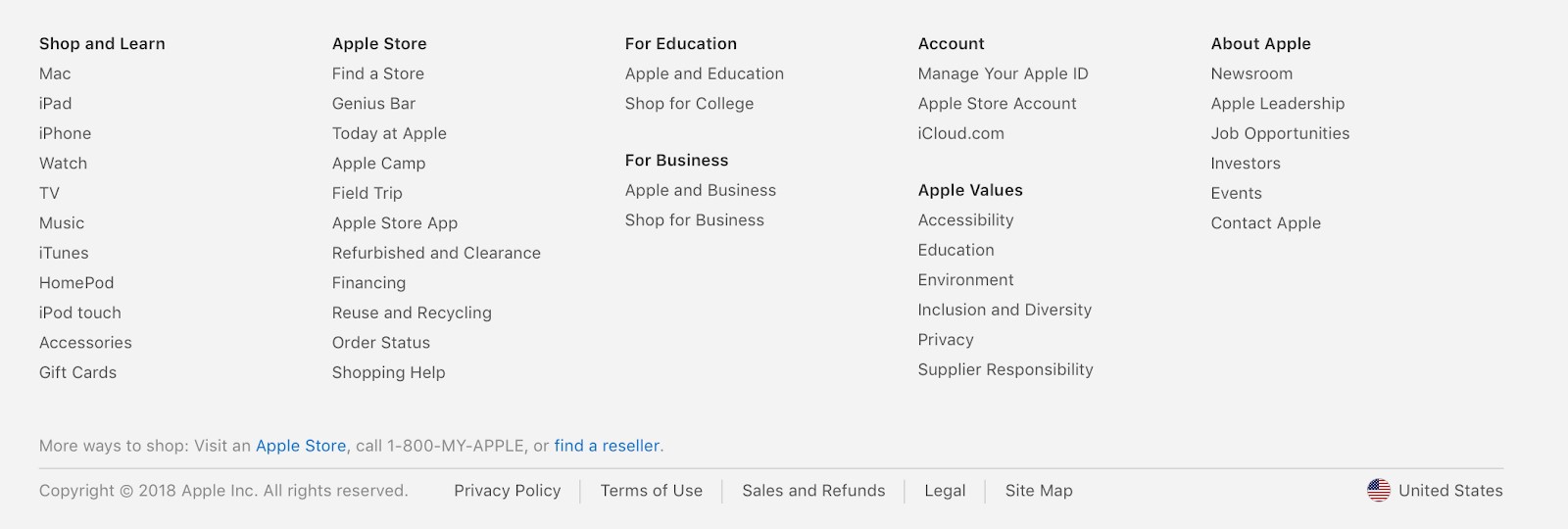Viewport: 1568px width, 529px height.
Task: Open Inclusion and Diversity page
Action: [1004, 310]
